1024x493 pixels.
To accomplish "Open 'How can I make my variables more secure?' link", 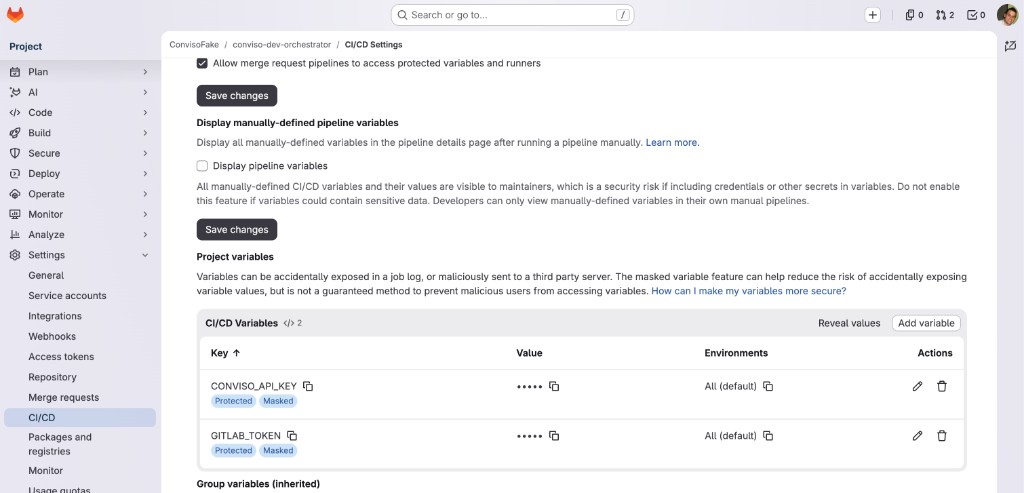I will 748,291.
